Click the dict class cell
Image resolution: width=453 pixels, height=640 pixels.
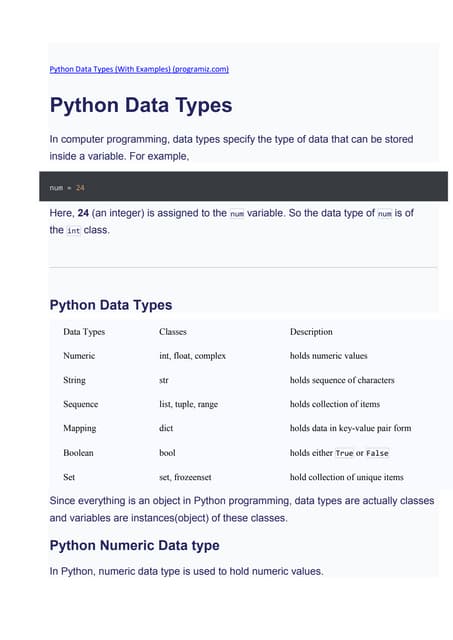coord(166,428)
